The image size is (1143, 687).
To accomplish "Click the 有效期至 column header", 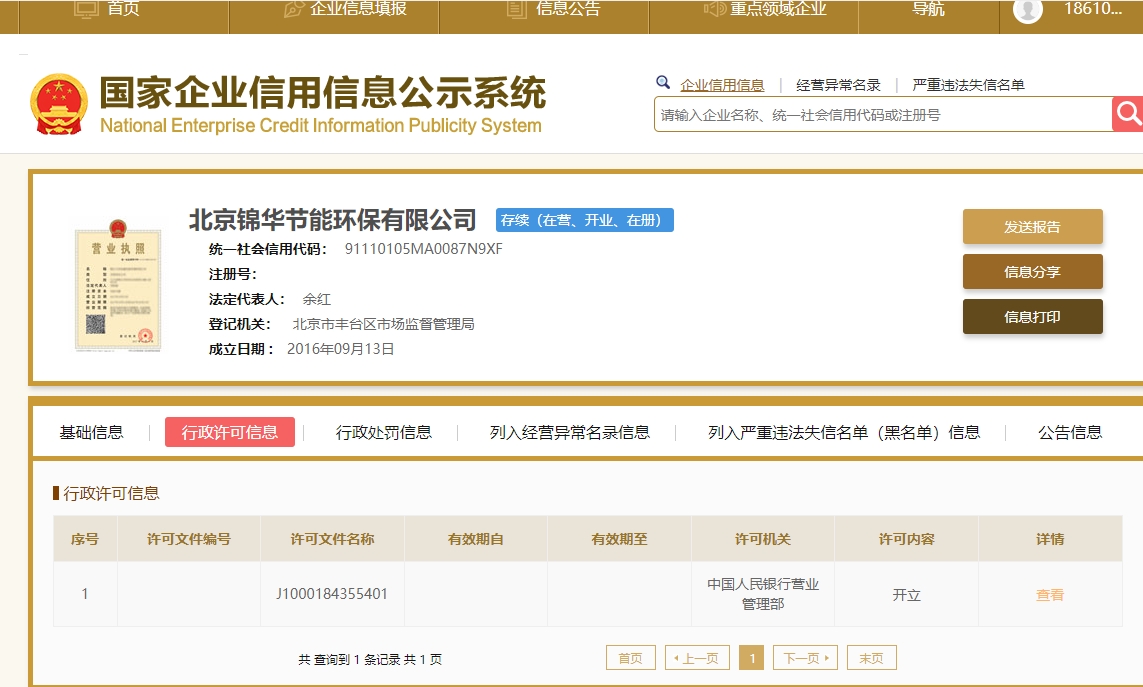I will click(x=619, y=539).
